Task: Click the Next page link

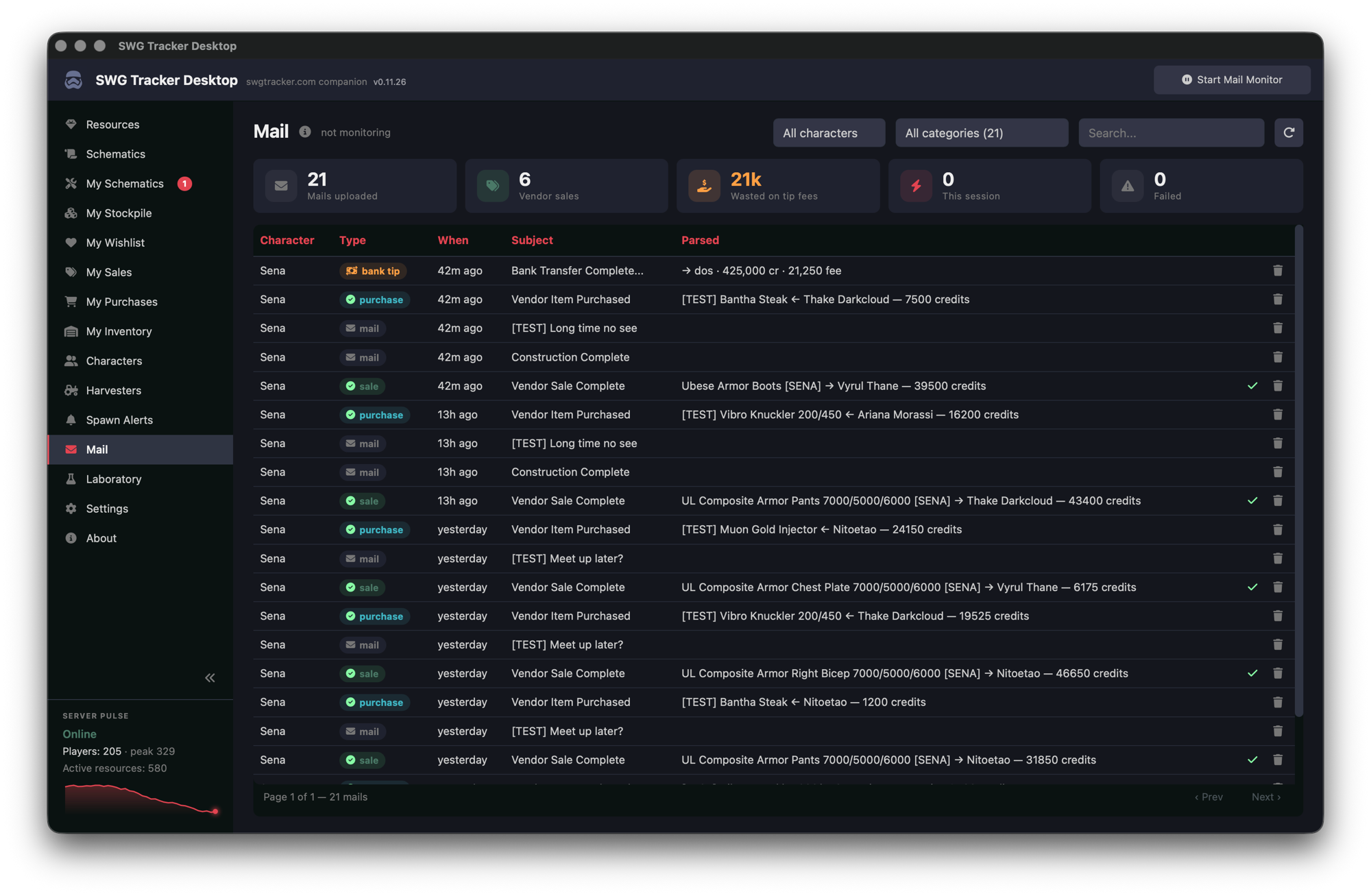Action: coord(1266,797)
